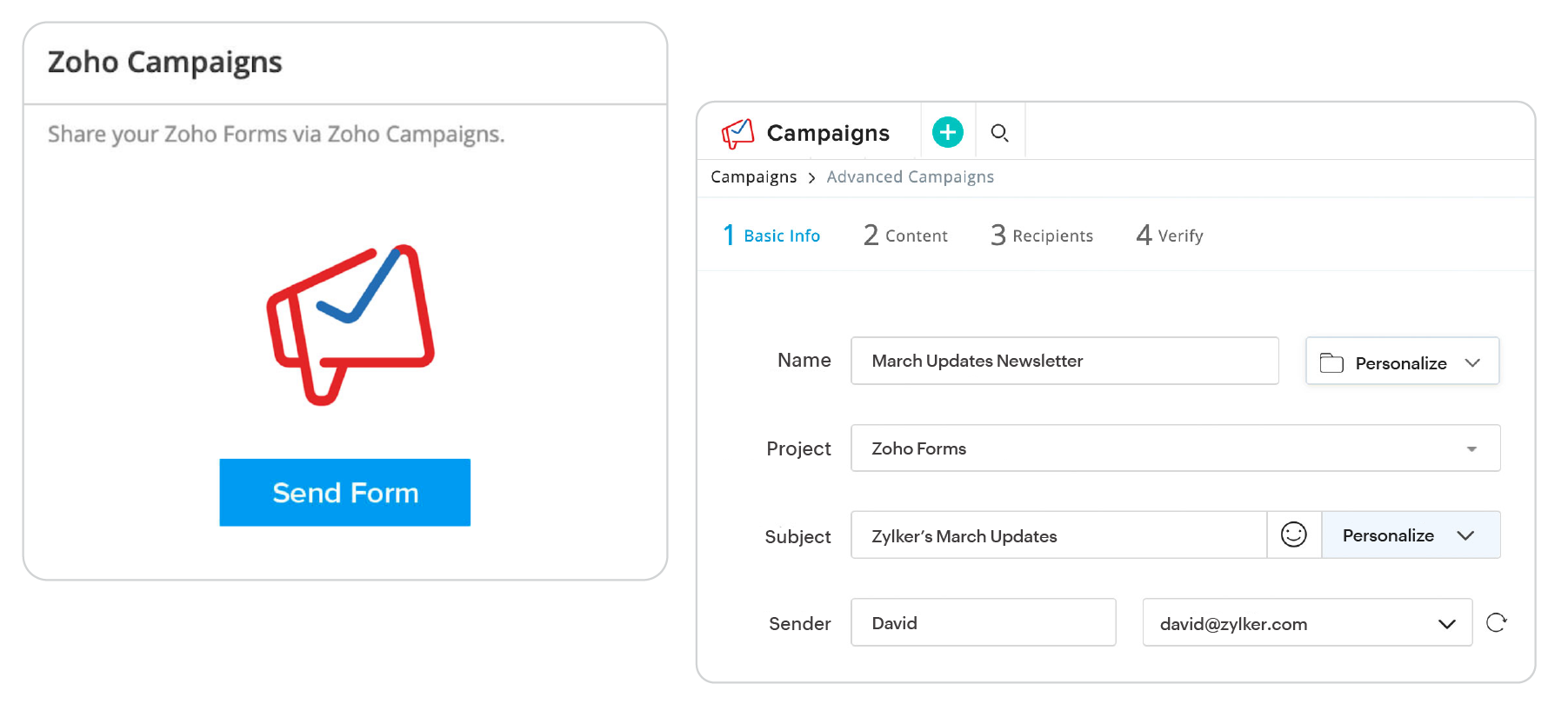Click the Campaigns megaphone logo in header
Screen dimensions: 1568x717
pos(737,133)
